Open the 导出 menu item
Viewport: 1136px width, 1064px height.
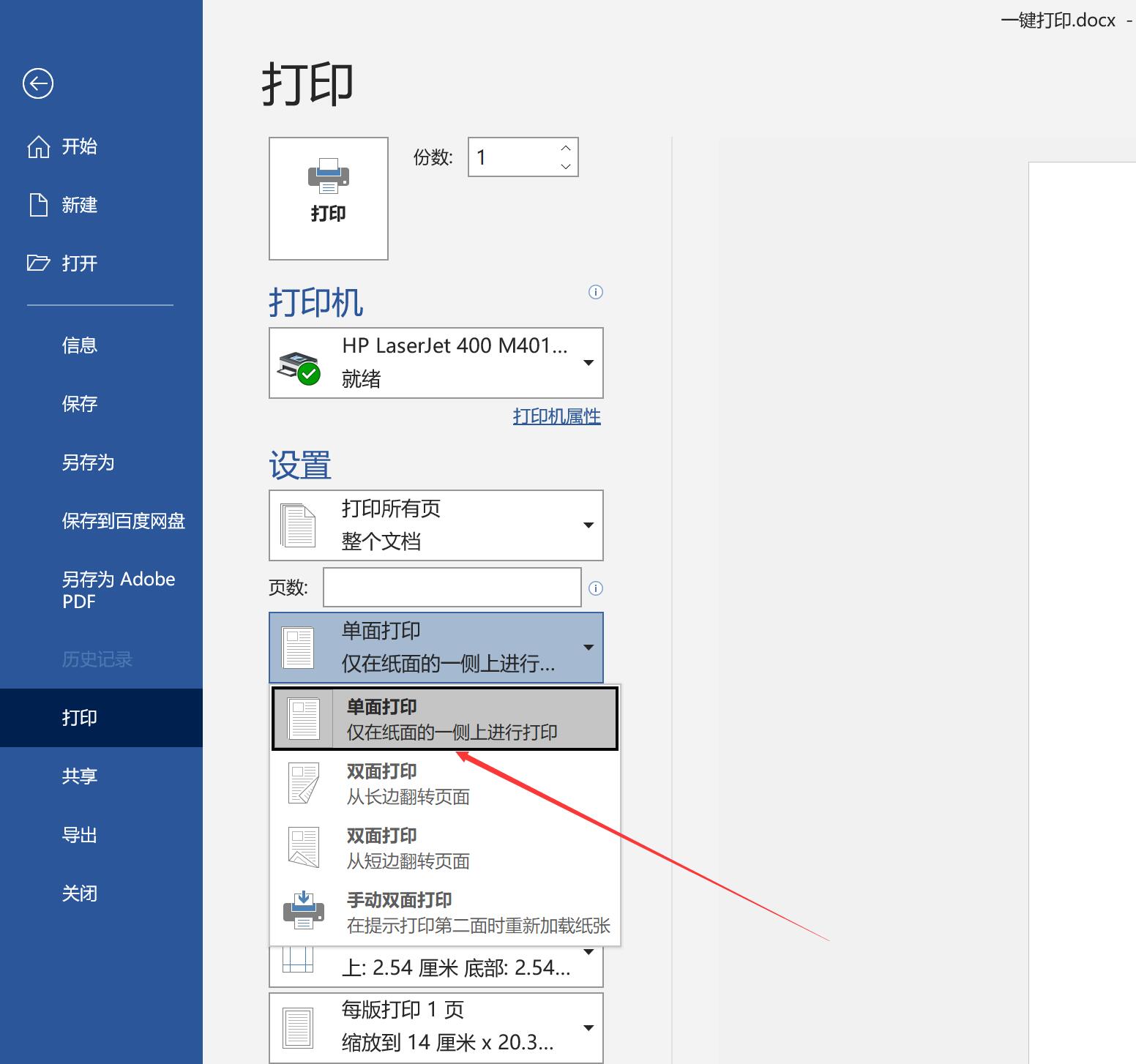pyautogui.click(x=79, y=834)
